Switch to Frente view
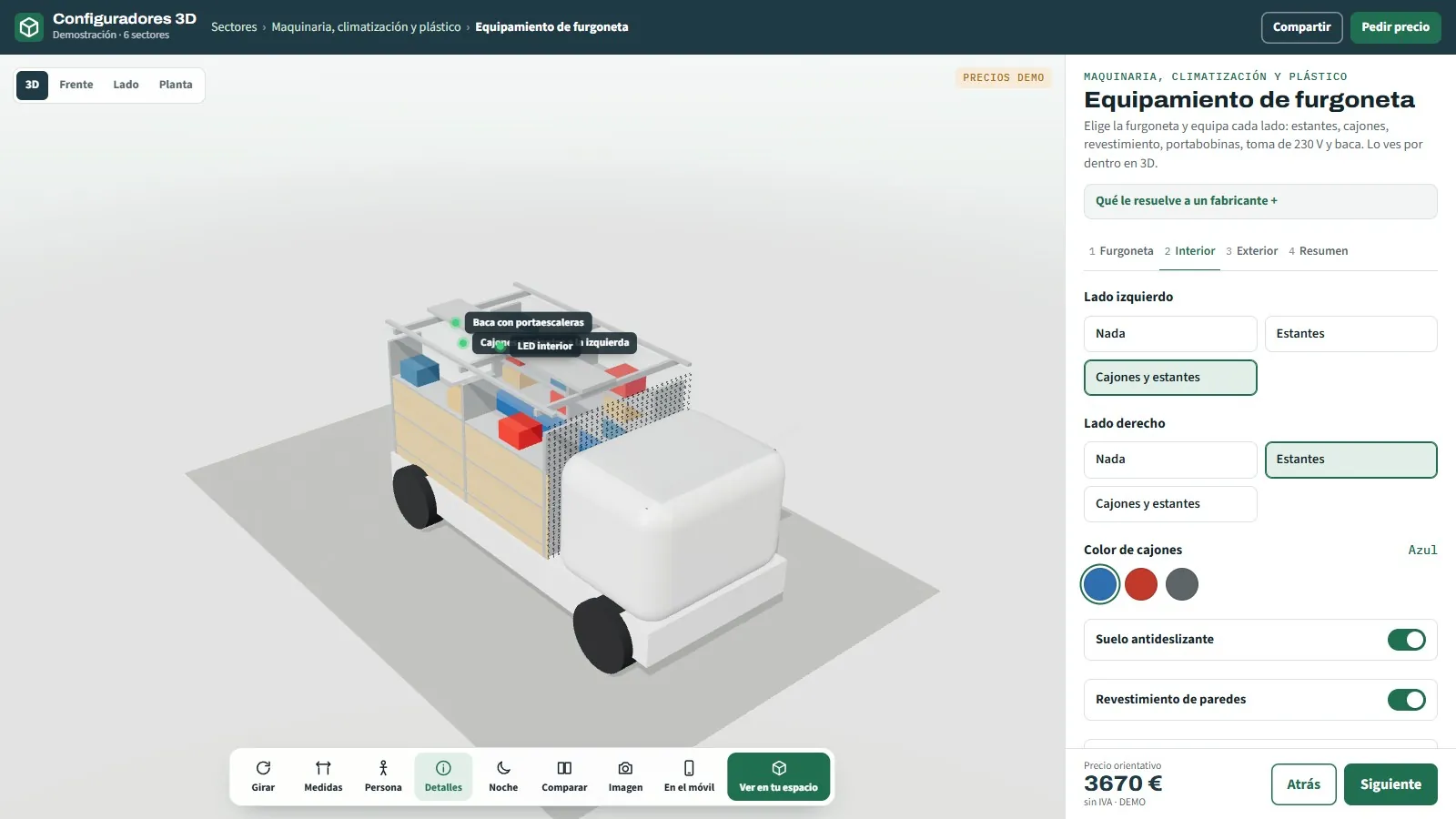1456x819 pixels. tap(76, 85)
